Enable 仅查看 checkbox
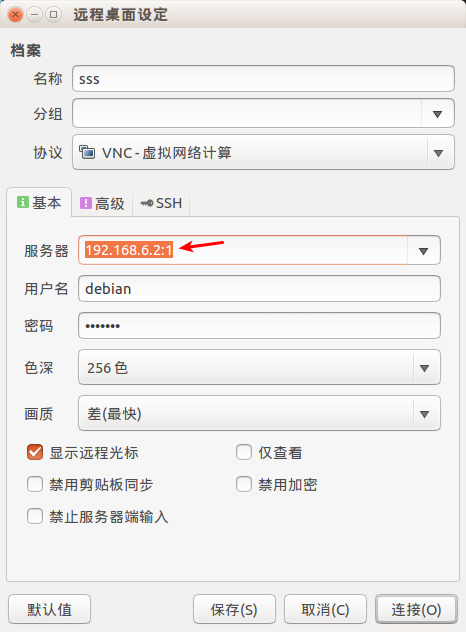The height and width of the screenshot is (632, 466). coord(244,452)
